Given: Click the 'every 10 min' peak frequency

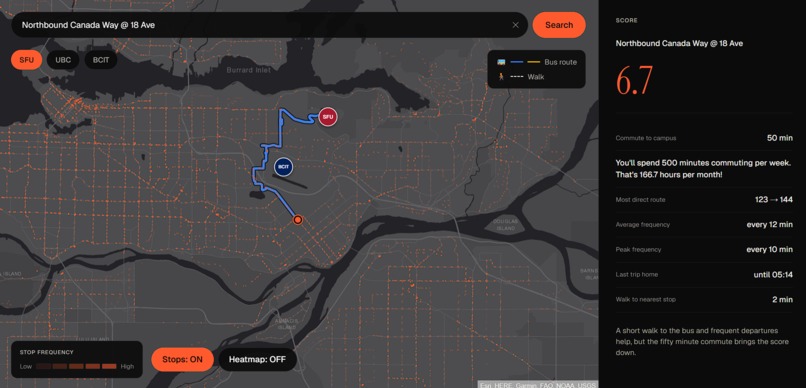Looking at the screenshot, I should pyautogui.click(x=770, y=249).
